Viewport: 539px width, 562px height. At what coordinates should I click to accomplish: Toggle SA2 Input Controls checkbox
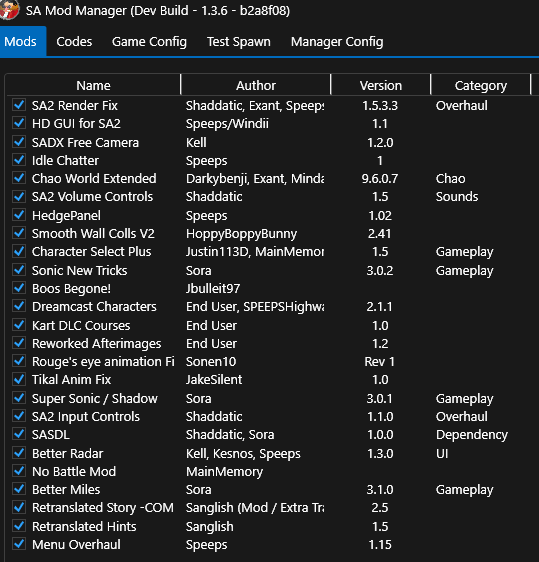19,416
